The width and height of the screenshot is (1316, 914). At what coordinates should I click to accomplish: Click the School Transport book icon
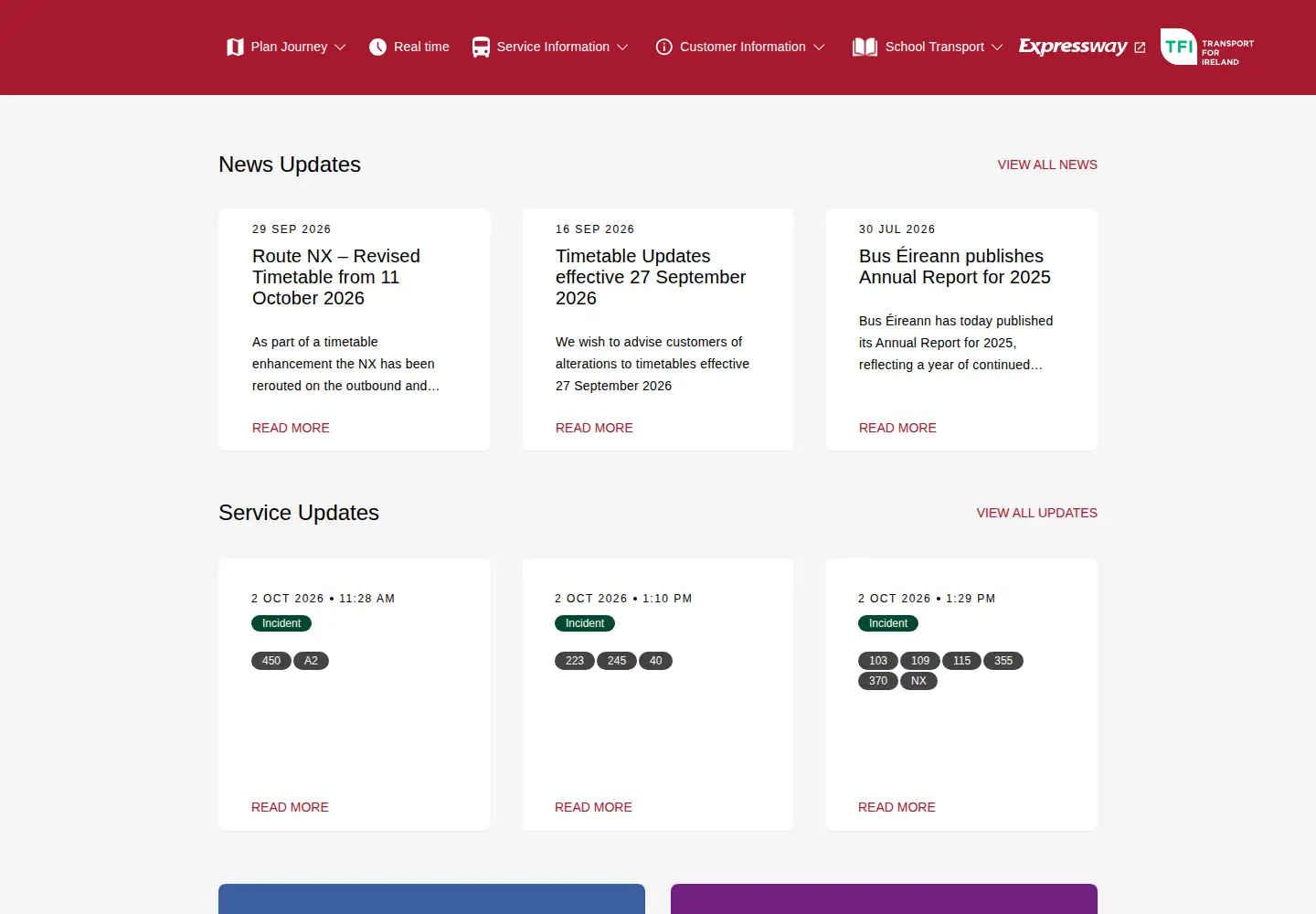pos(865,47)
